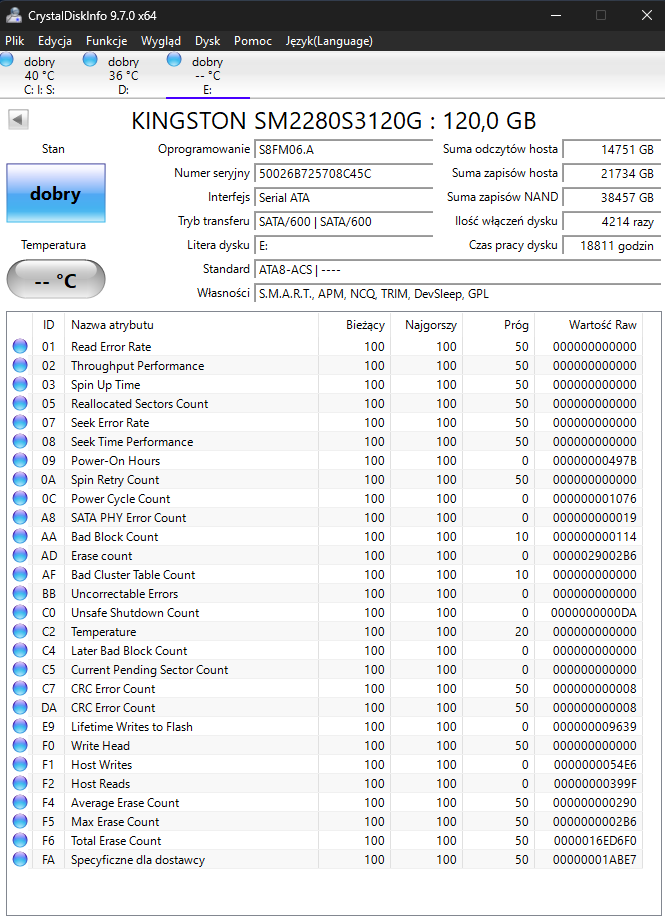Click status orb for Seek Error Rate
The width and height of the screenshot is (665, 921).
tap(20, 422)
